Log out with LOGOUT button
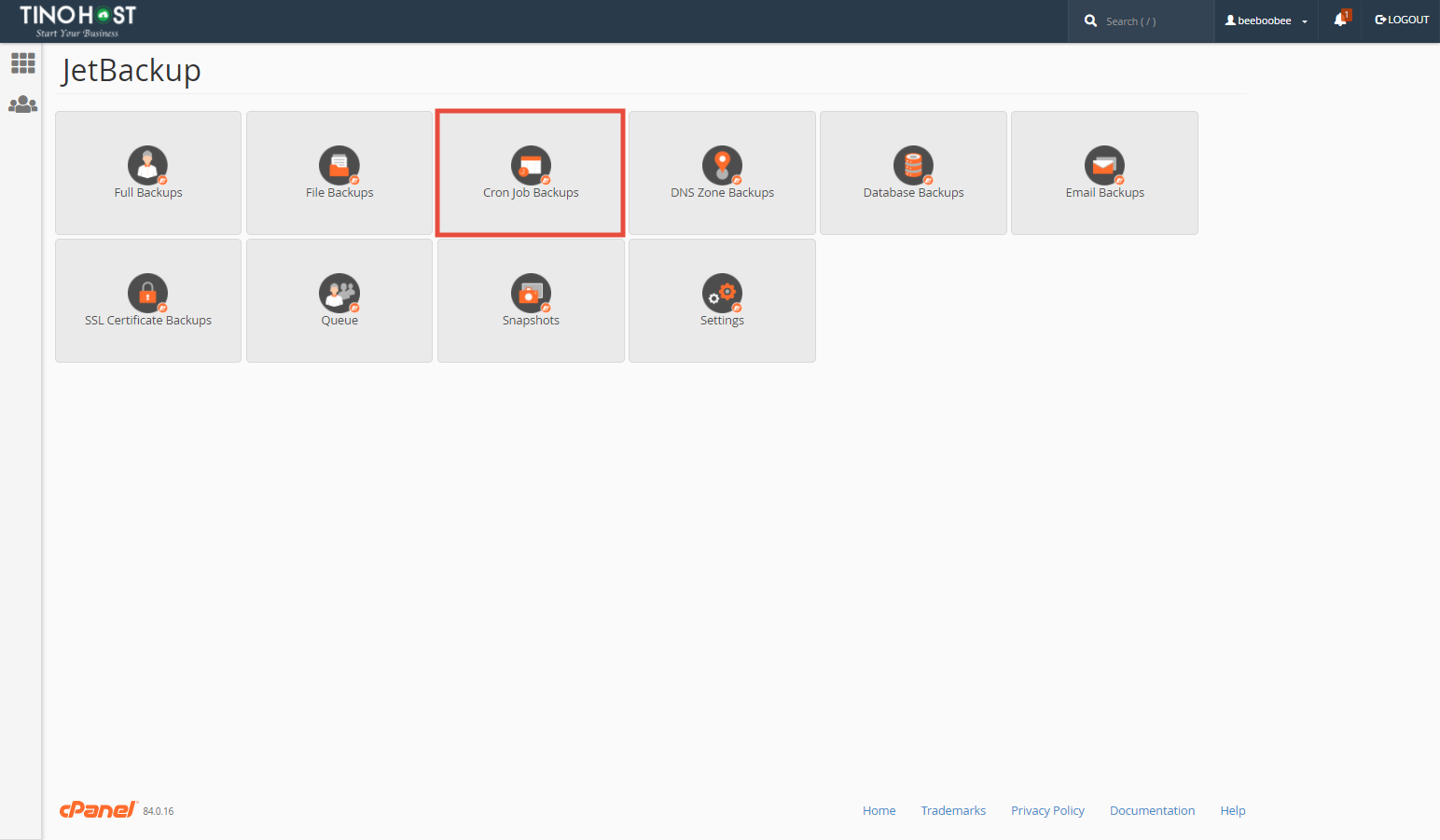Image resolution: width=1440 pixels, height=840 pixels. coord(1402,20)
